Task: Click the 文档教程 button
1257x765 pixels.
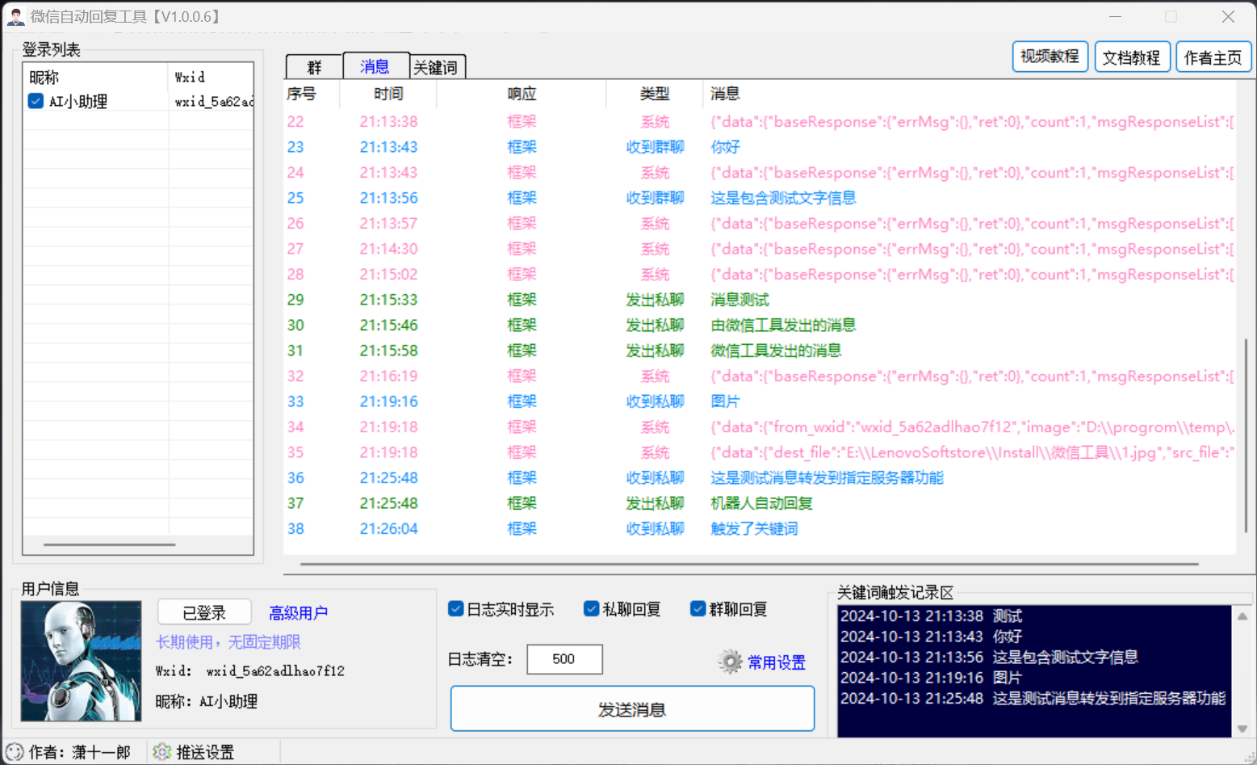Action: [1131, 58]
